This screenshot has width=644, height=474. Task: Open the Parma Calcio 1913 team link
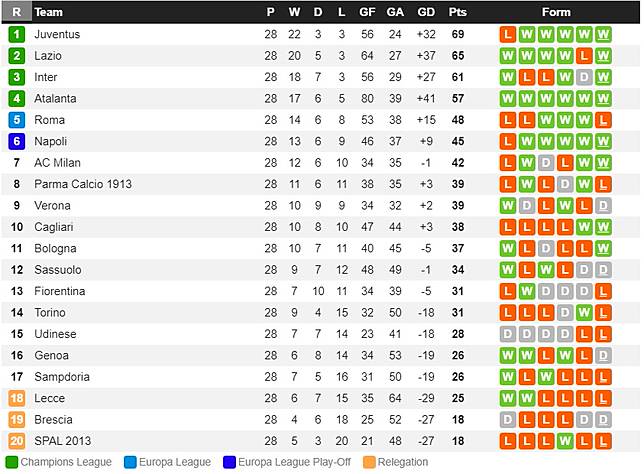pos(83,184)
